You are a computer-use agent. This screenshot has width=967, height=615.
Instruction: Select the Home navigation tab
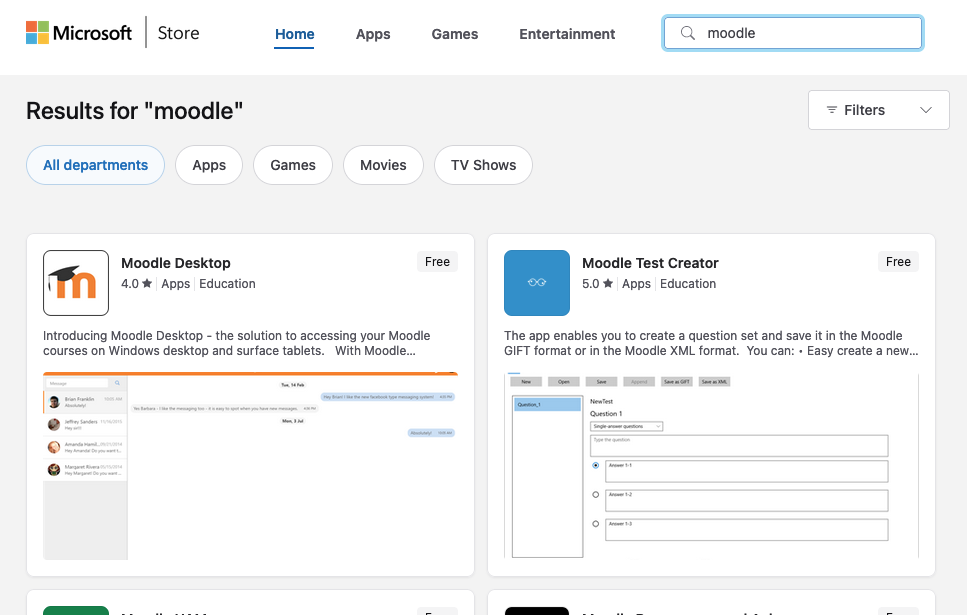click(x=295, y=34)
